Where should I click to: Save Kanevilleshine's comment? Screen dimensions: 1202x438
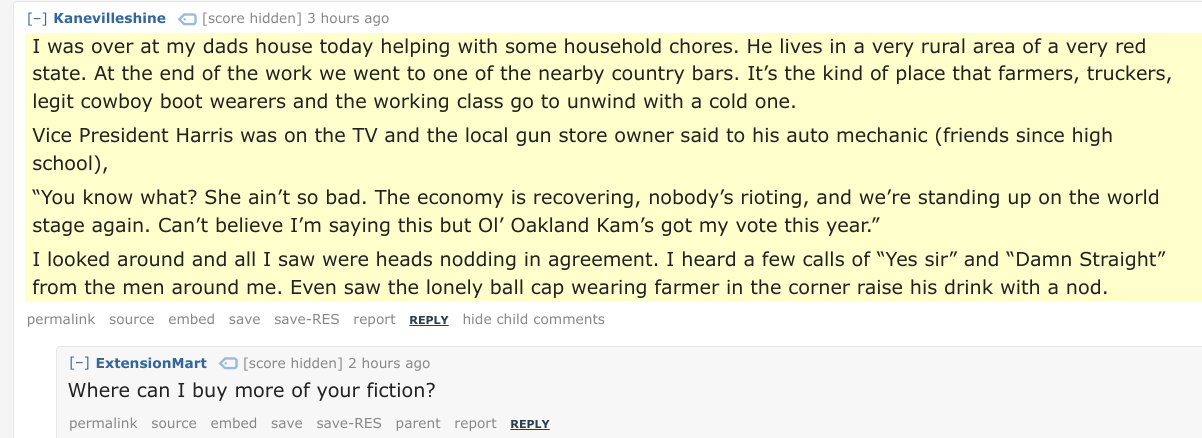(244, 320)
